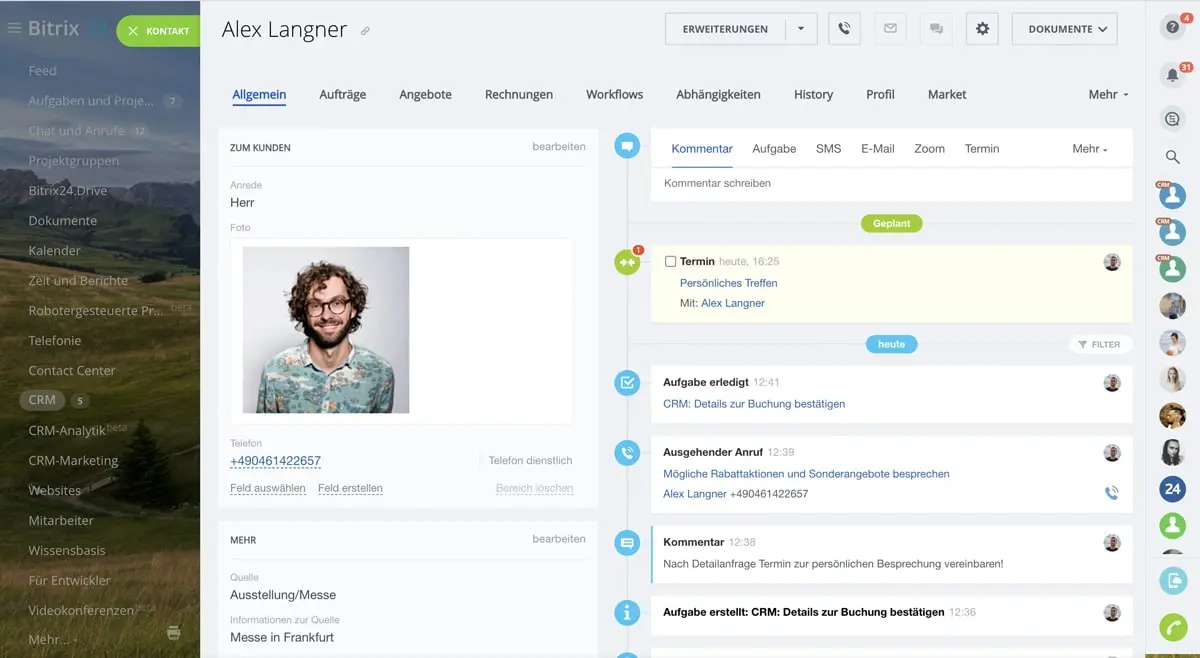Open the settings gear icon
Screen dimensions: 1200x658
click(x=982, y=29)
